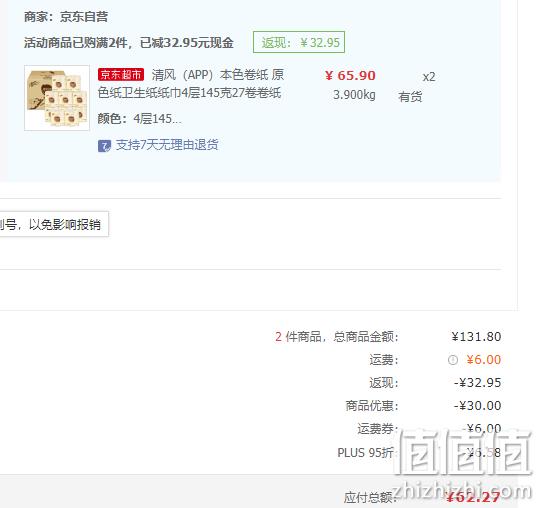Click the 商品优惠 -¥30.00 discount row

point(423,406)
